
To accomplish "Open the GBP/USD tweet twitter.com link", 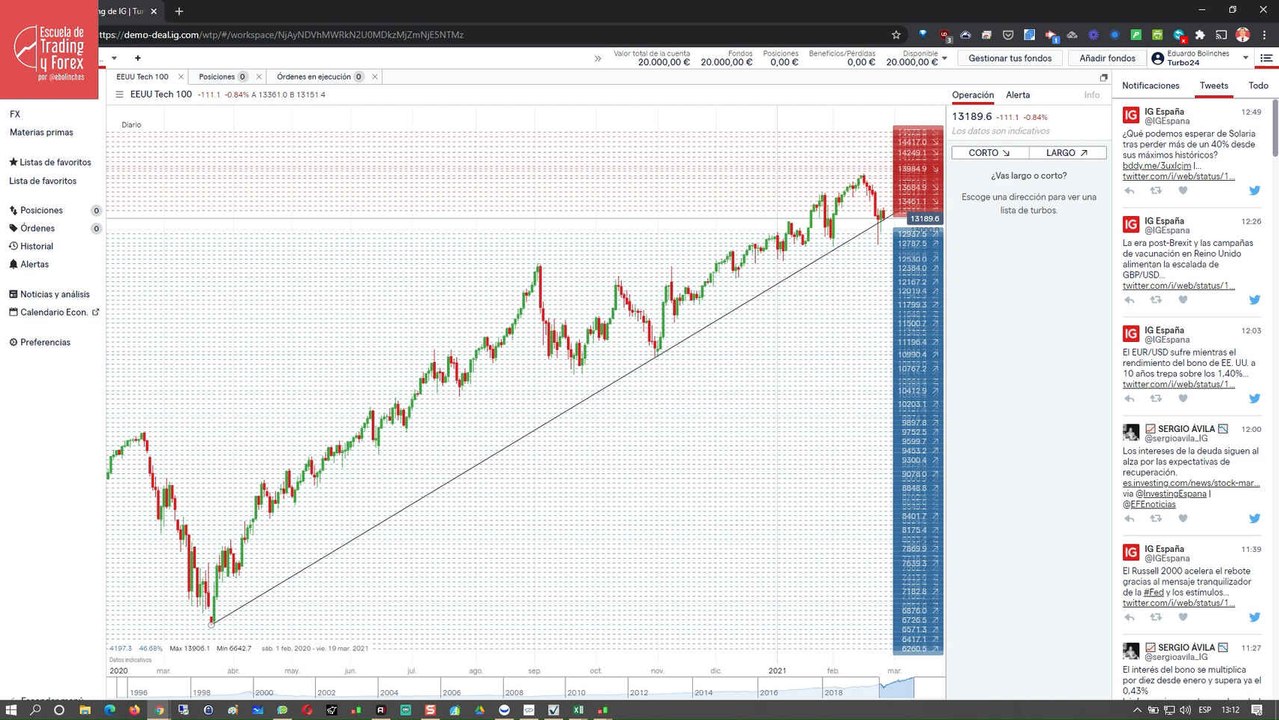I will pyautogui.click(x=1177, y=286).
